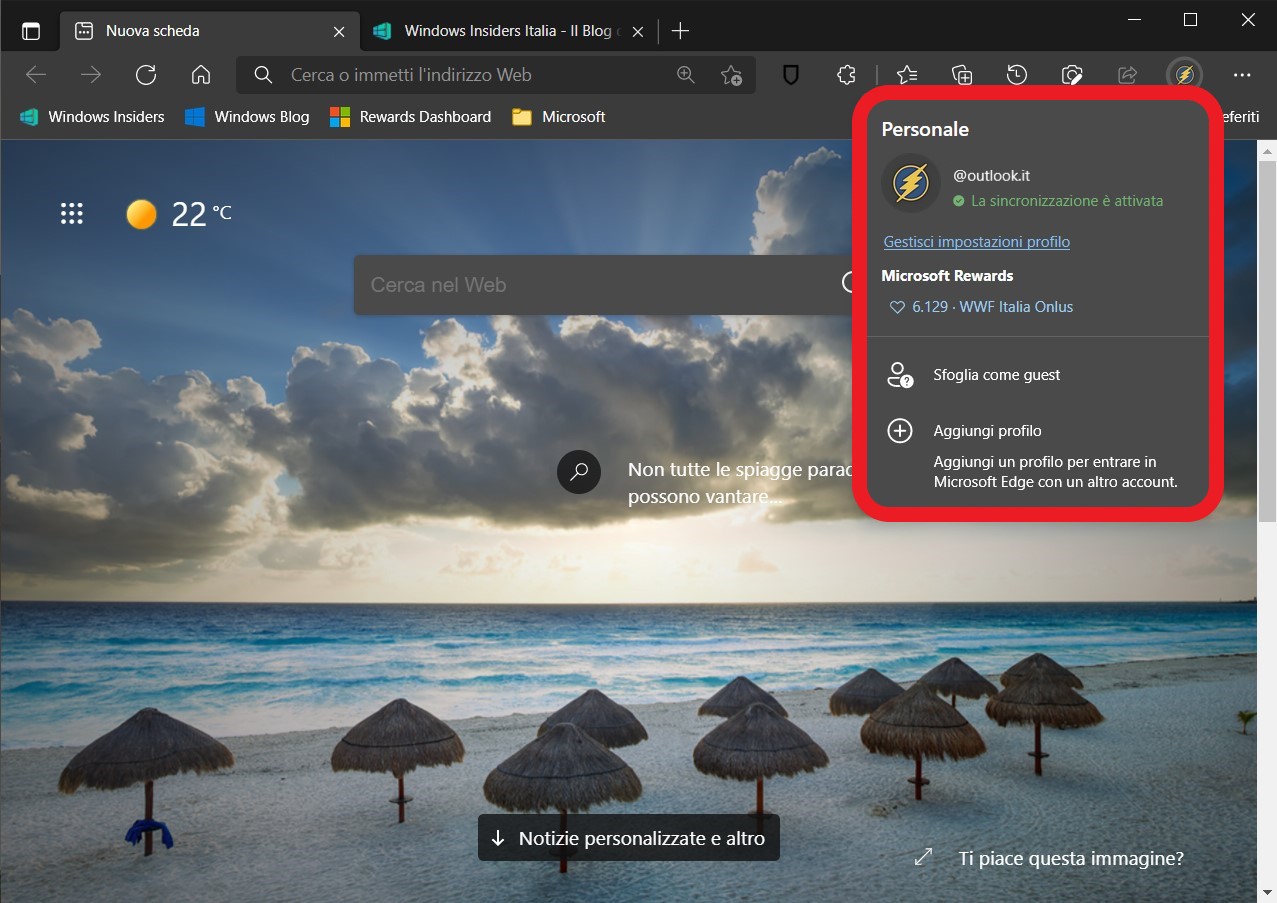Click the lightning avatar in profile flyout
The height and width of the screenshot is (903, 1277).
tap(911, 183)
